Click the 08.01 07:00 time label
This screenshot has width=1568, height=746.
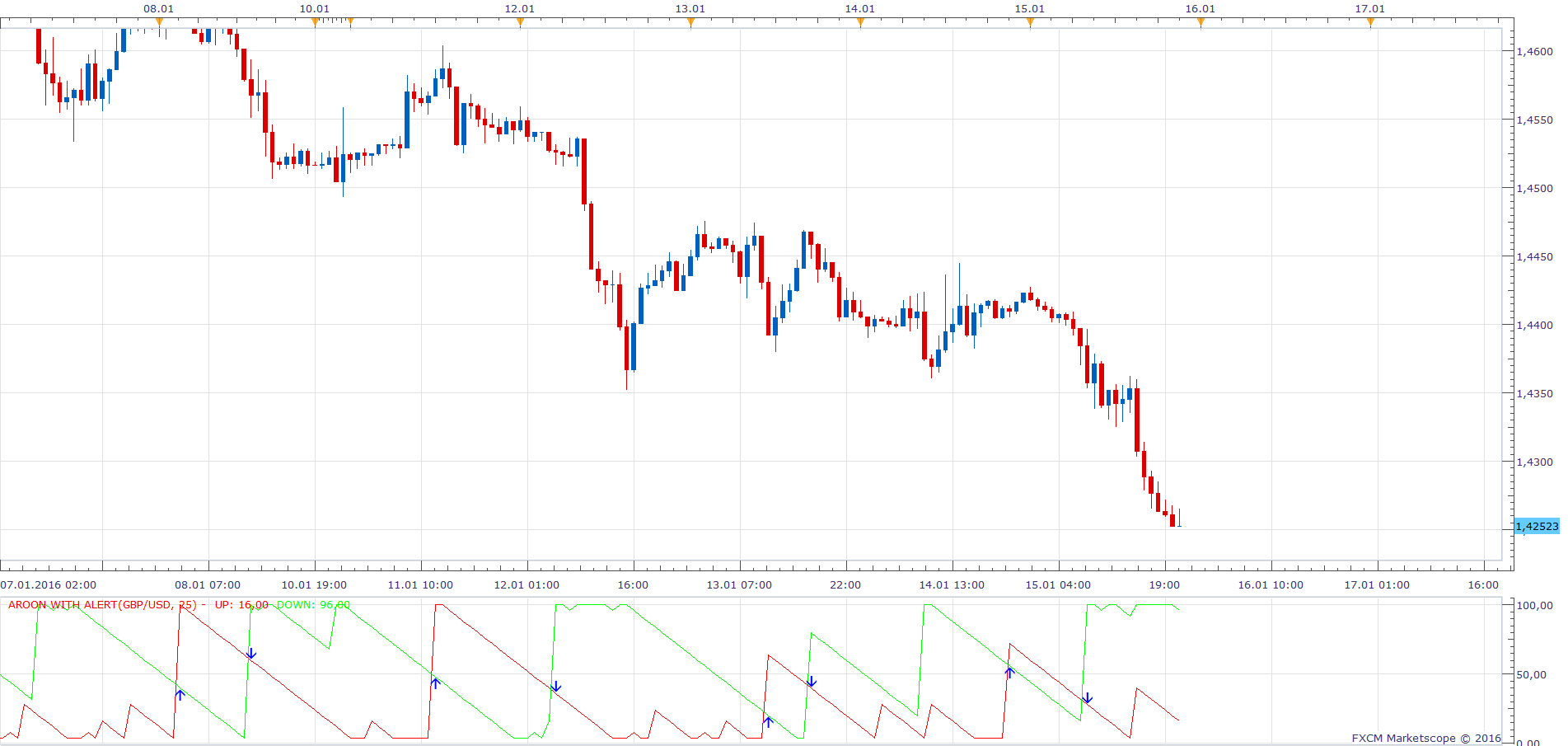click(x=208, y=585)
